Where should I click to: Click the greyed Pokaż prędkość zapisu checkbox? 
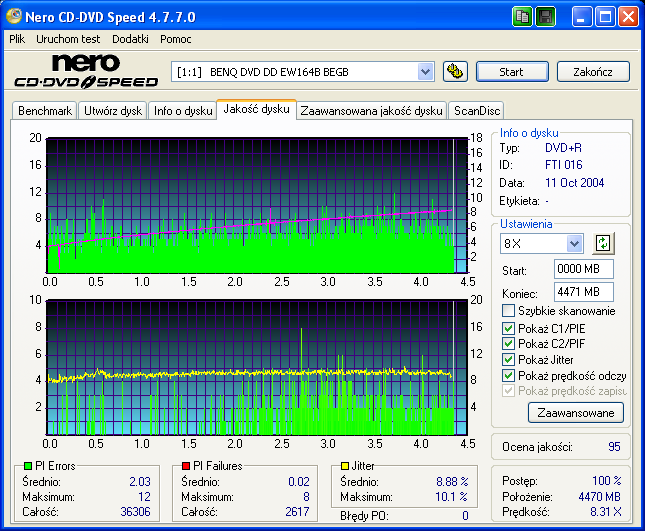[508, 391]
